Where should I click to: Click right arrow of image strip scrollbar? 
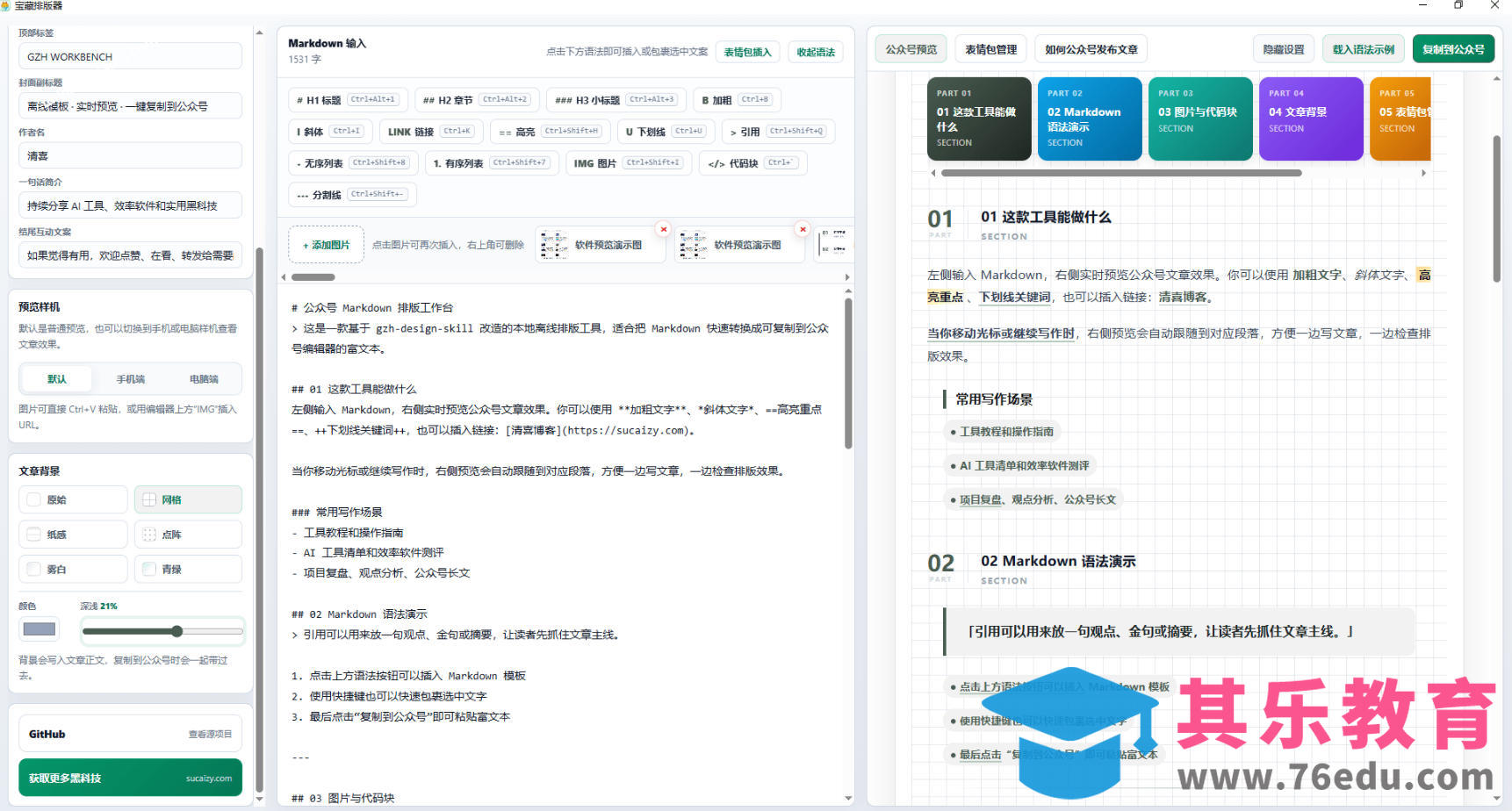[846, 277]
